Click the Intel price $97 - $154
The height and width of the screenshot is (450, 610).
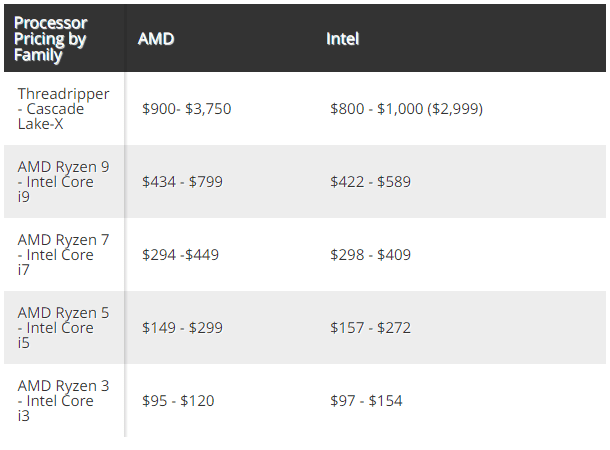click(x=366, y=401)
